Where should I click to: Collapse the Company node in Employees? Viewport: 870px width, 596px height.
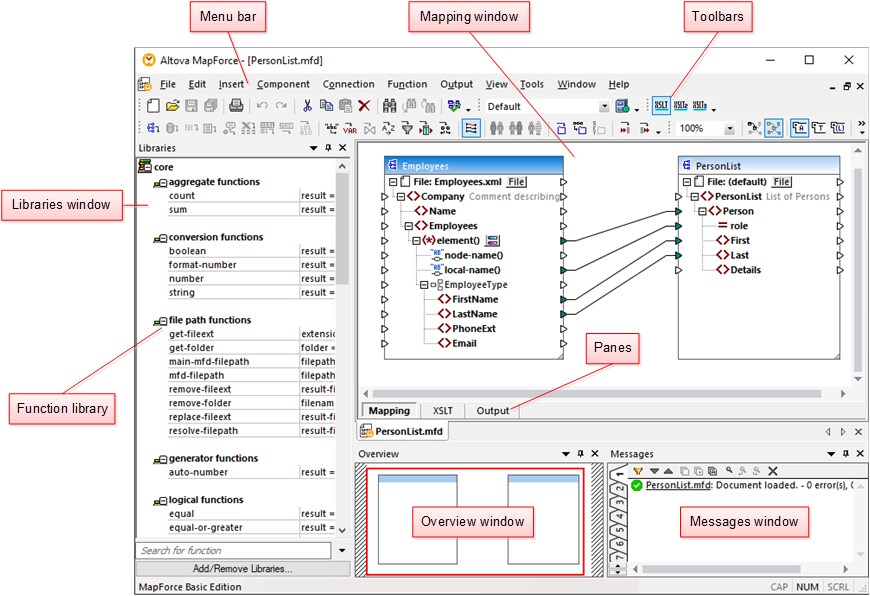pos(401,196)
